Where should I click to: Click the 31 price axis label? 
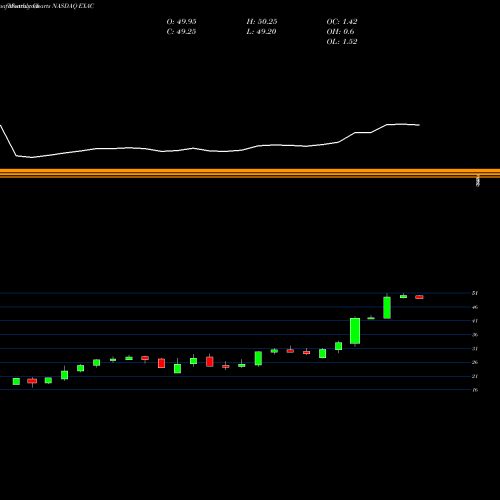[475, 349]
